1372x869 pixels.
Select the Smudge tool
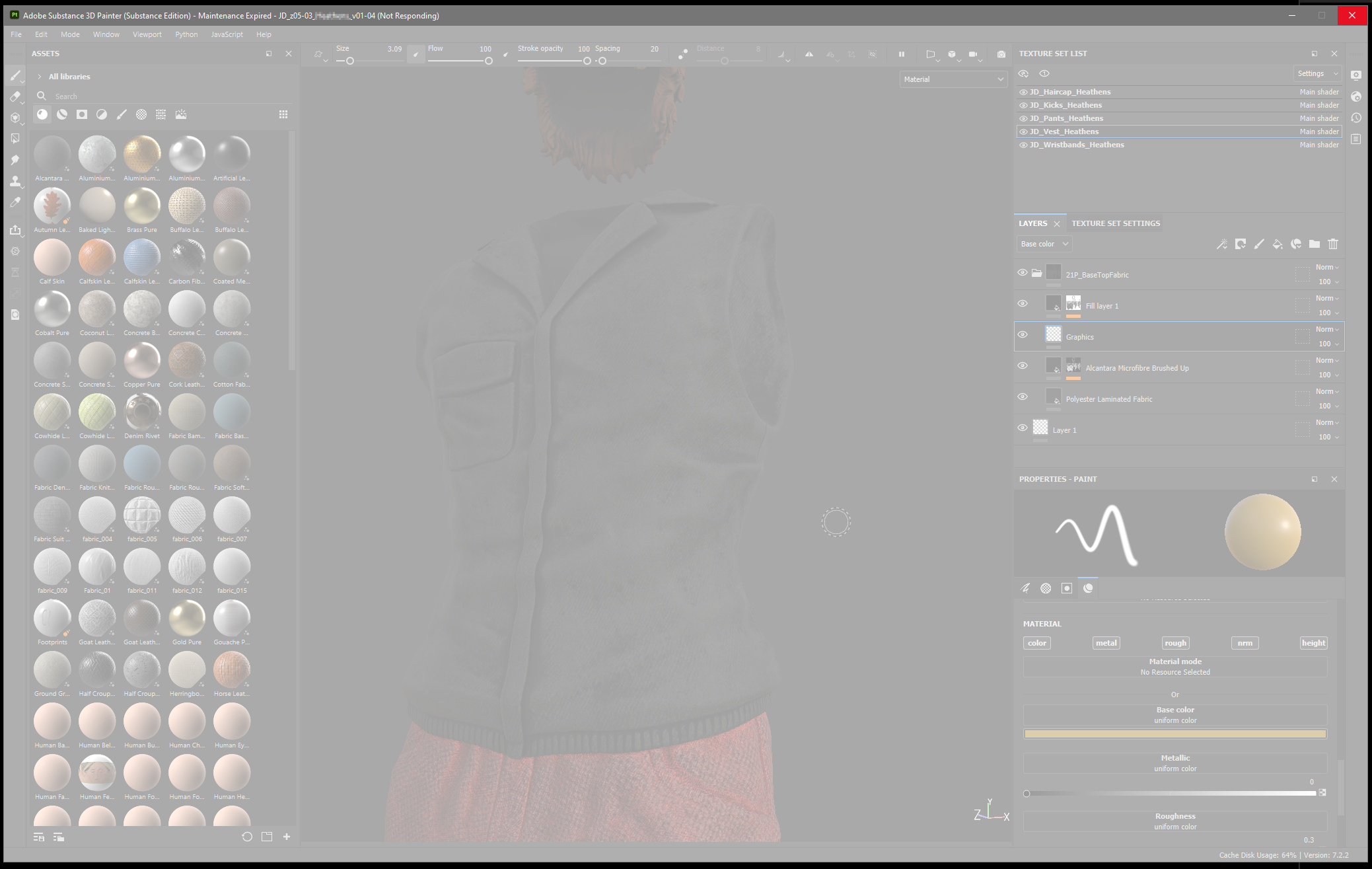[15, 160]
